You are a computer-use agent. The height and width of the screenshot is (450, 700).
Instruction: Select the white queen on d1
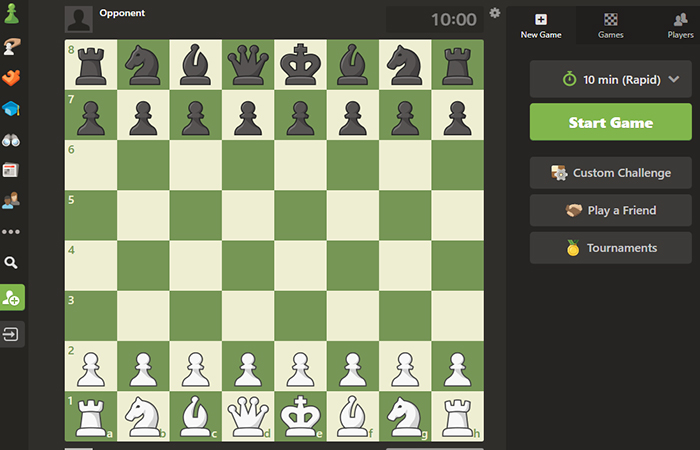click(248, 416)
